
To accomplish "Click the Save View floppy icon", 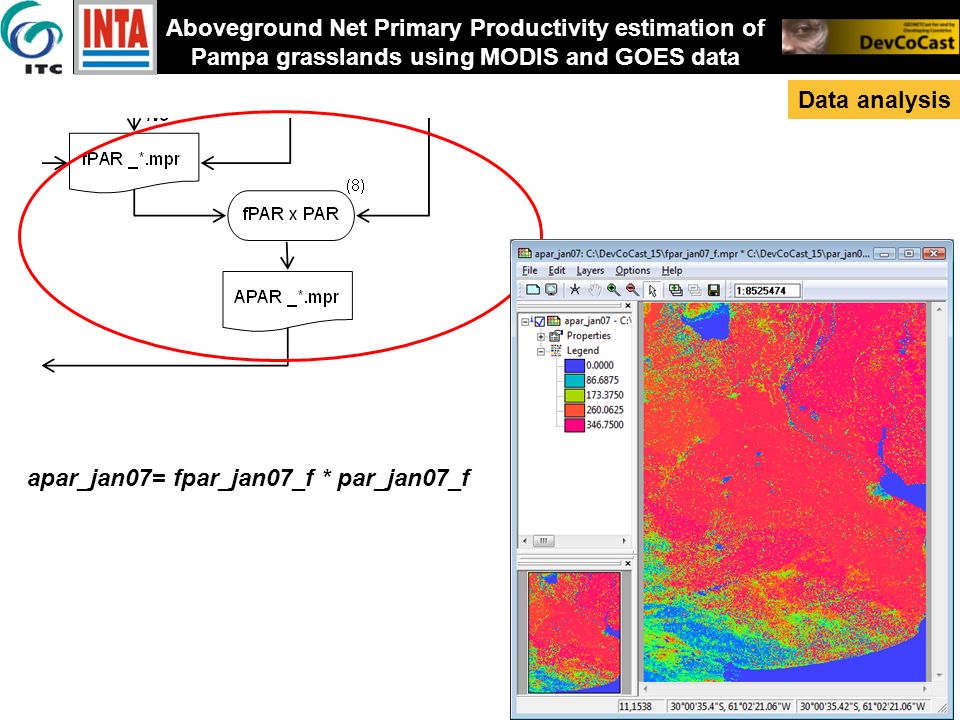I will (x=713, y=290).
